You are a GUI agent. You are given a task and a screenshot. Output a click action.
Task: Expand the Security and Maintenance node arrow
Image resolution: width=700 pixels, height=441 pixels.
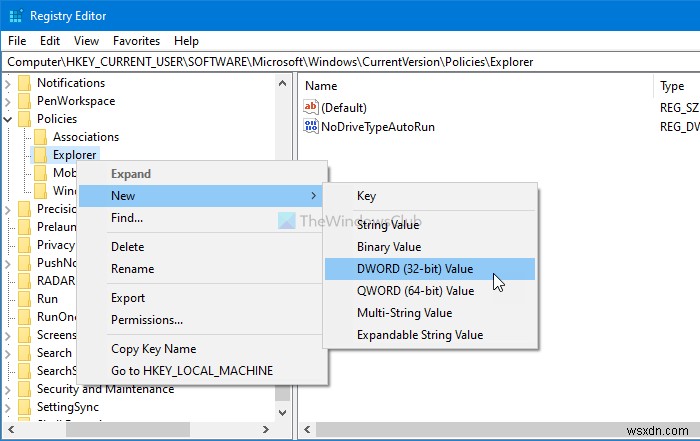click(x=8, y=389)
